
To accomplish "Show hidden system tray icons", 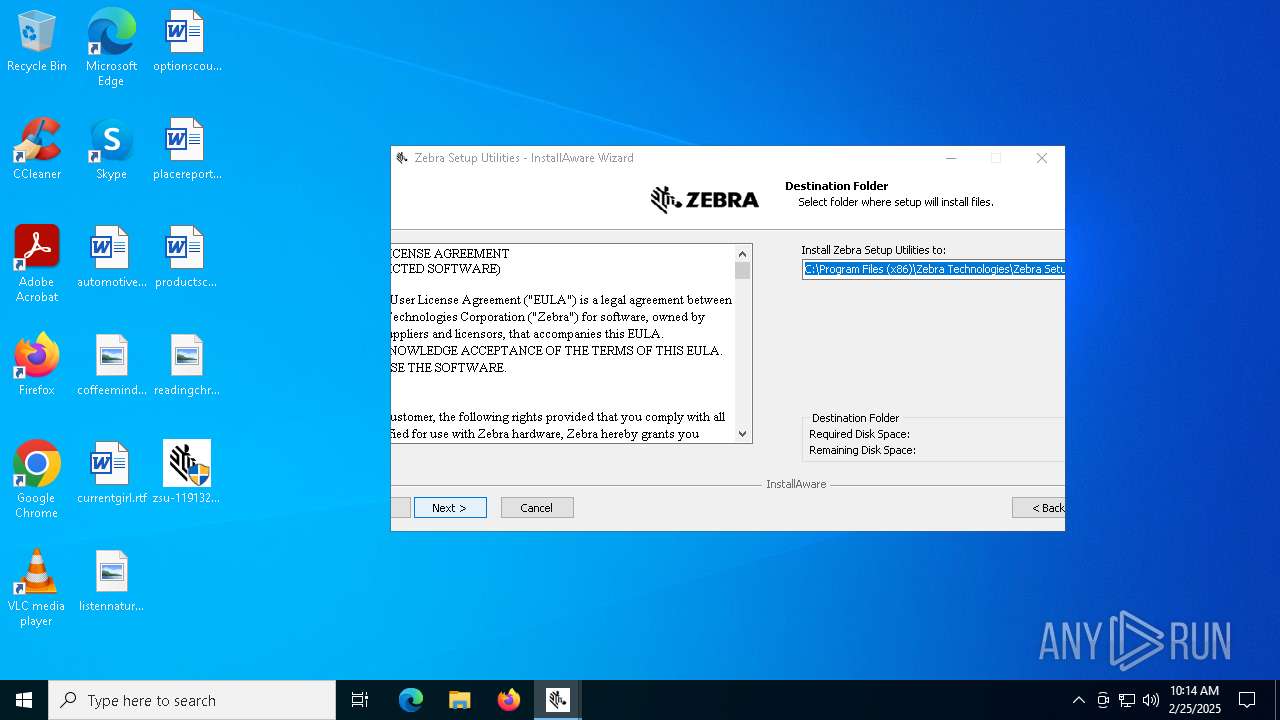I will coord(1078,700).
